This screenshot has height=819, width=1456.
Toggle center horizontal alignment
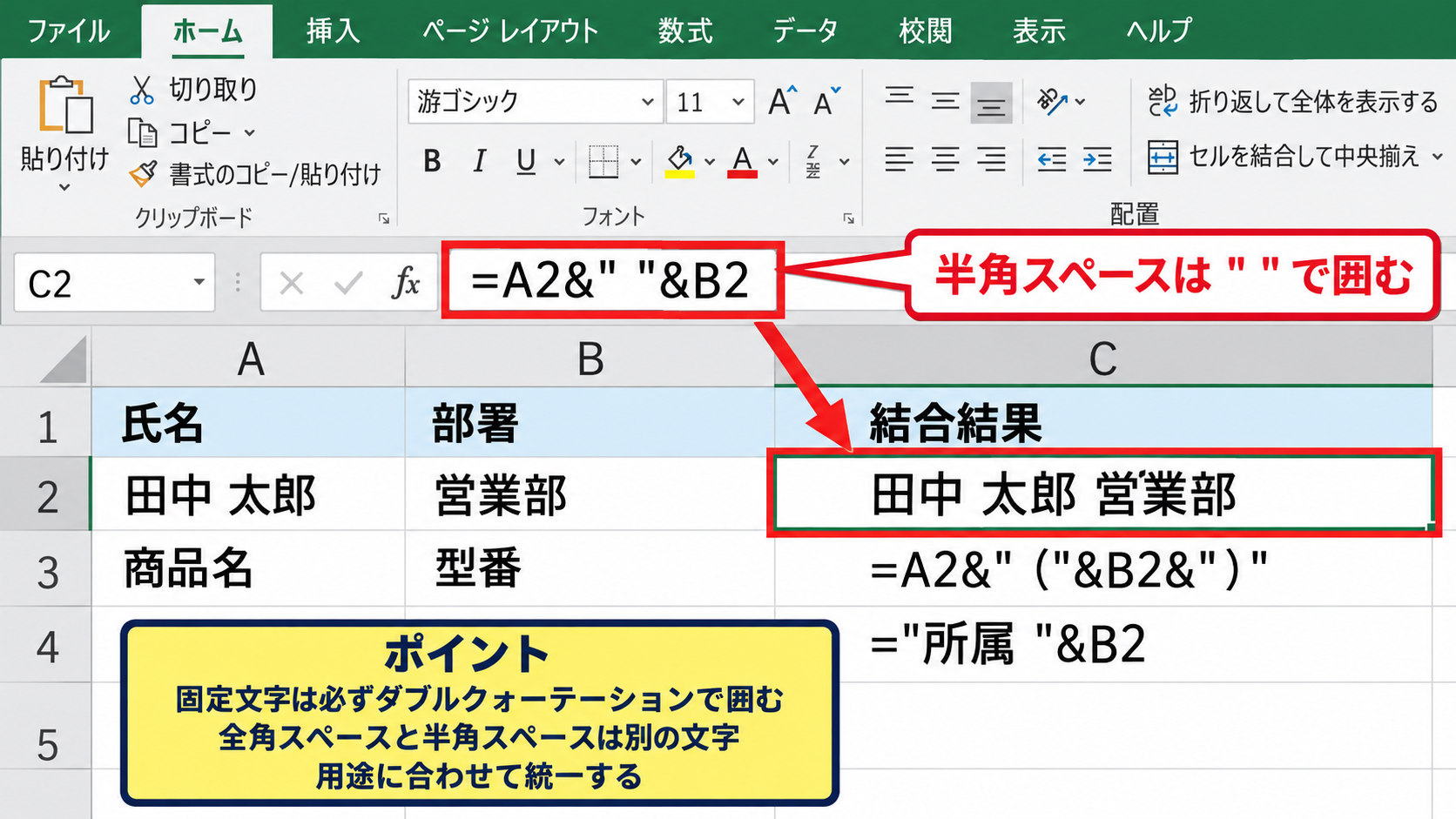tap(945, 159)
